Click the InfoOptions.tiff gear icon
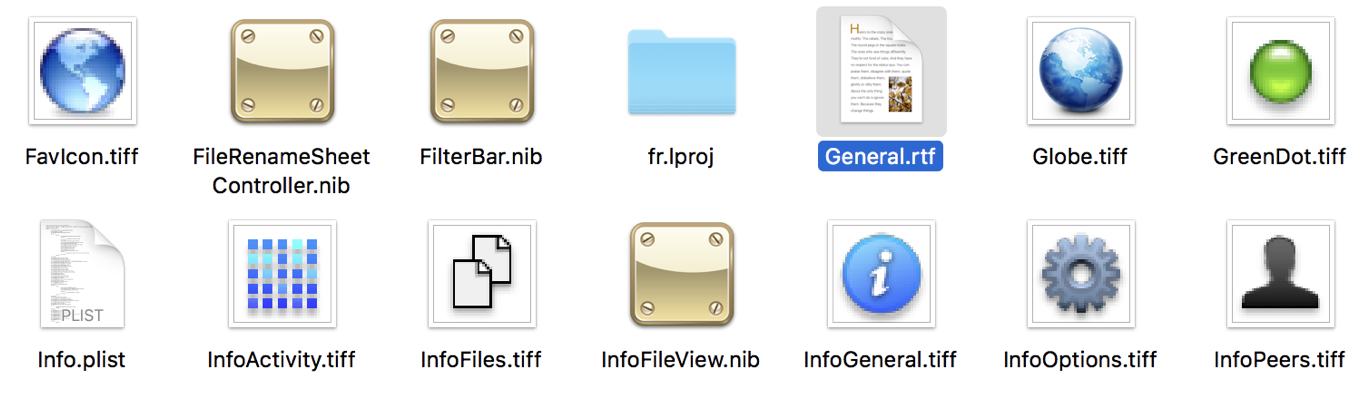Image resolution: width=1371 pixels, height=399 pixels. tap(1081, 274)
